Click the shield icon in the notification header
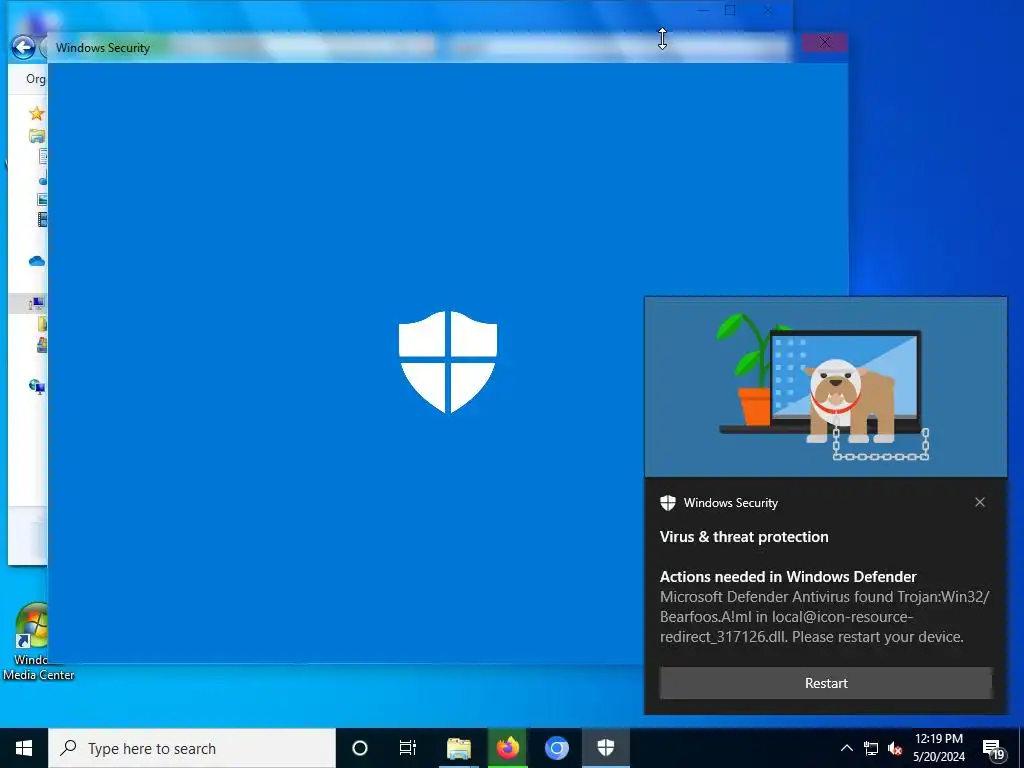The image size is (1024, 768). (667, 503)
